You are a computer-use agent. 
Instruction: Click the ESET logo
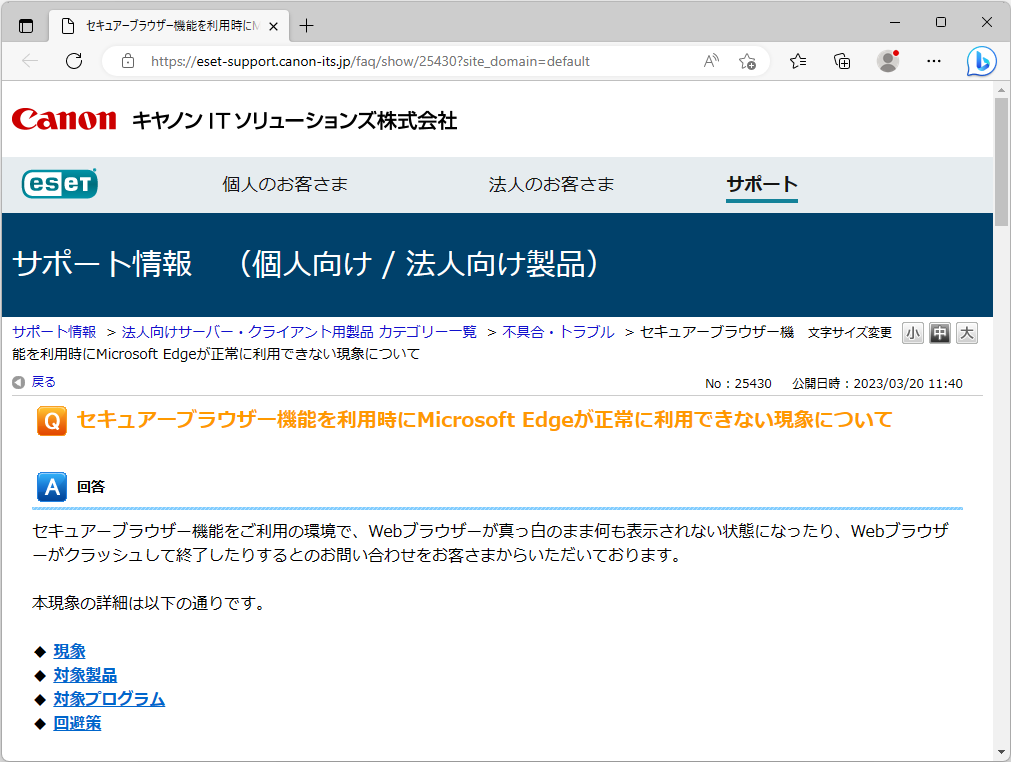click(x=59, y=184)
